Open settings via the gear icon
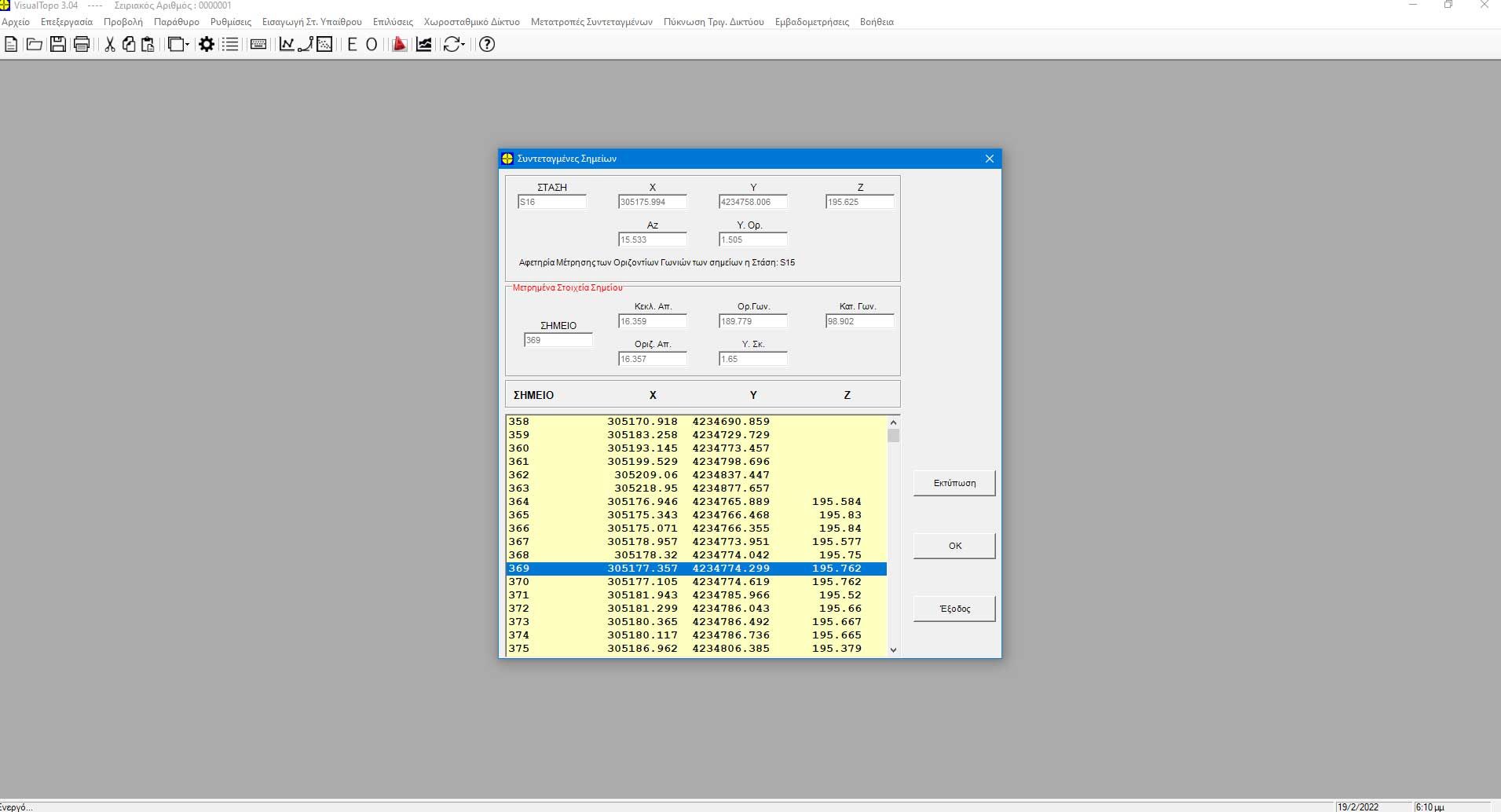Image resolution: width=1501 pixels, height=812 pixels. coord(207,45)
